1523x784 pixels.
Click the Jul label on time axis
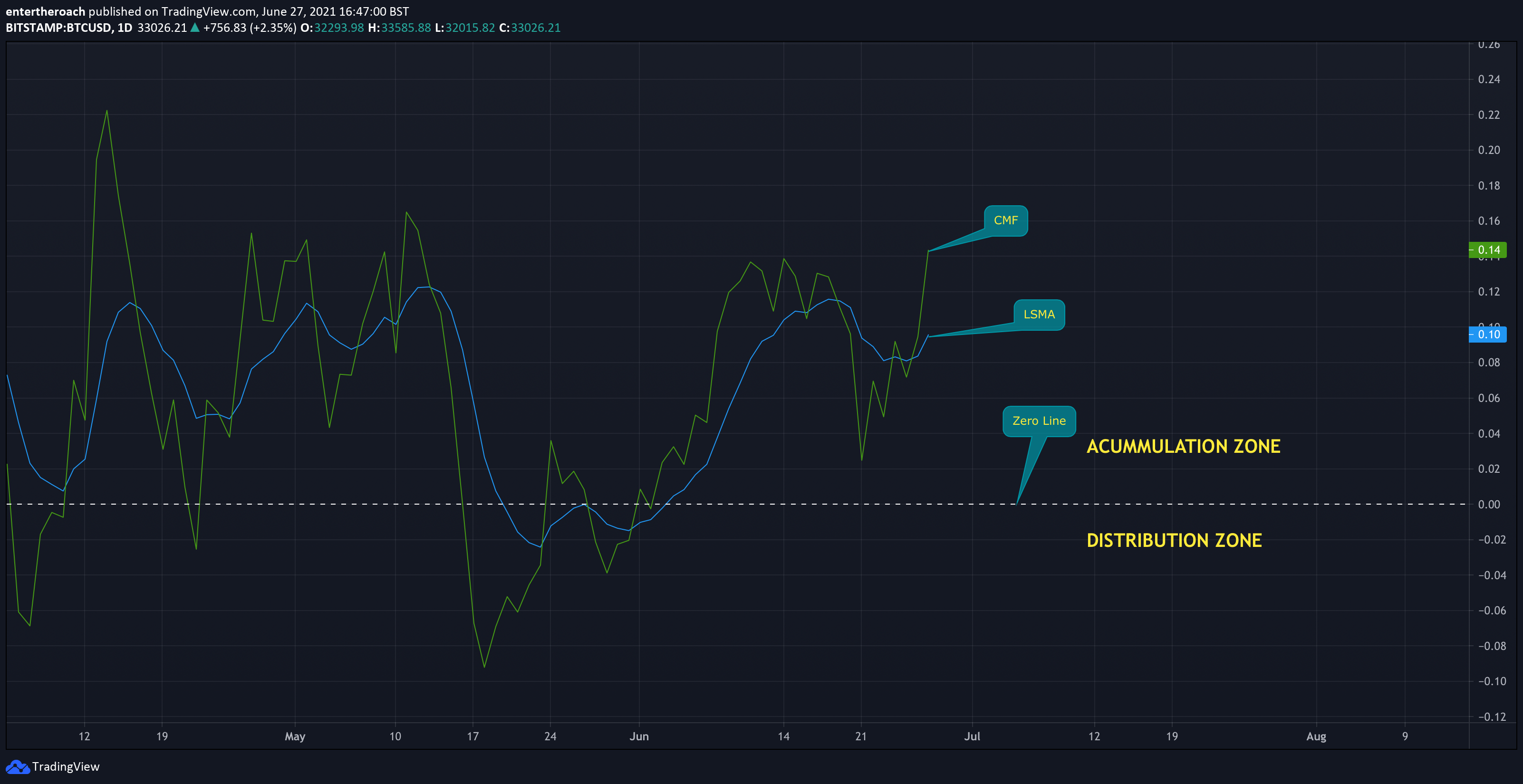tap(972, 737)
